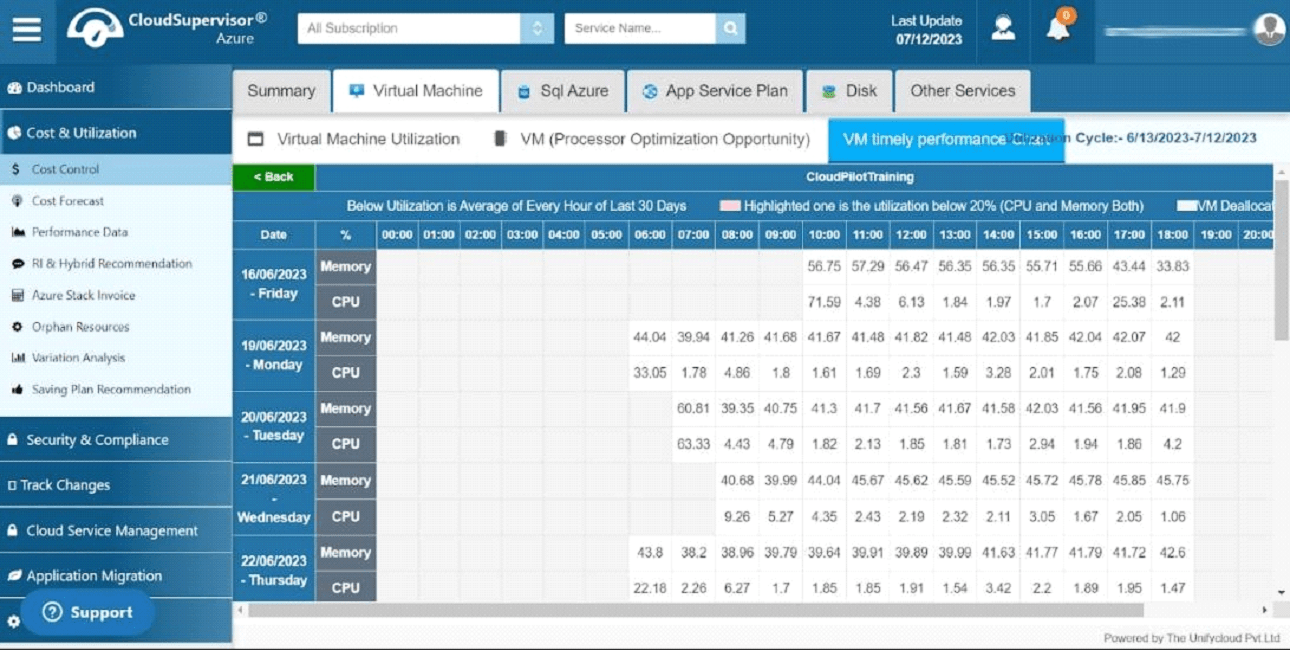Click the Support button
Viewport: 1290px width, 650px height.
coord(88,612)
